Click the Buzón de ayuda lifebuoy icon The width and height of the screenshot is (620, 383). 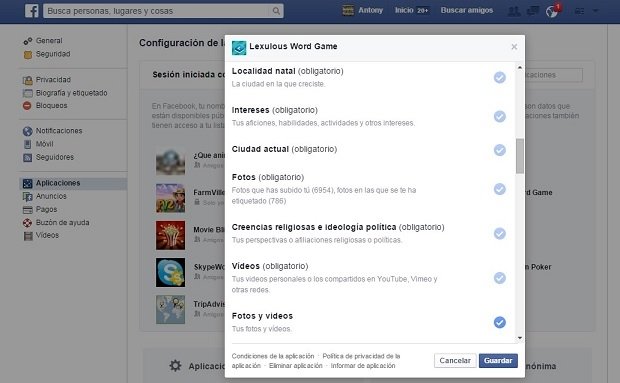(27, 223)
